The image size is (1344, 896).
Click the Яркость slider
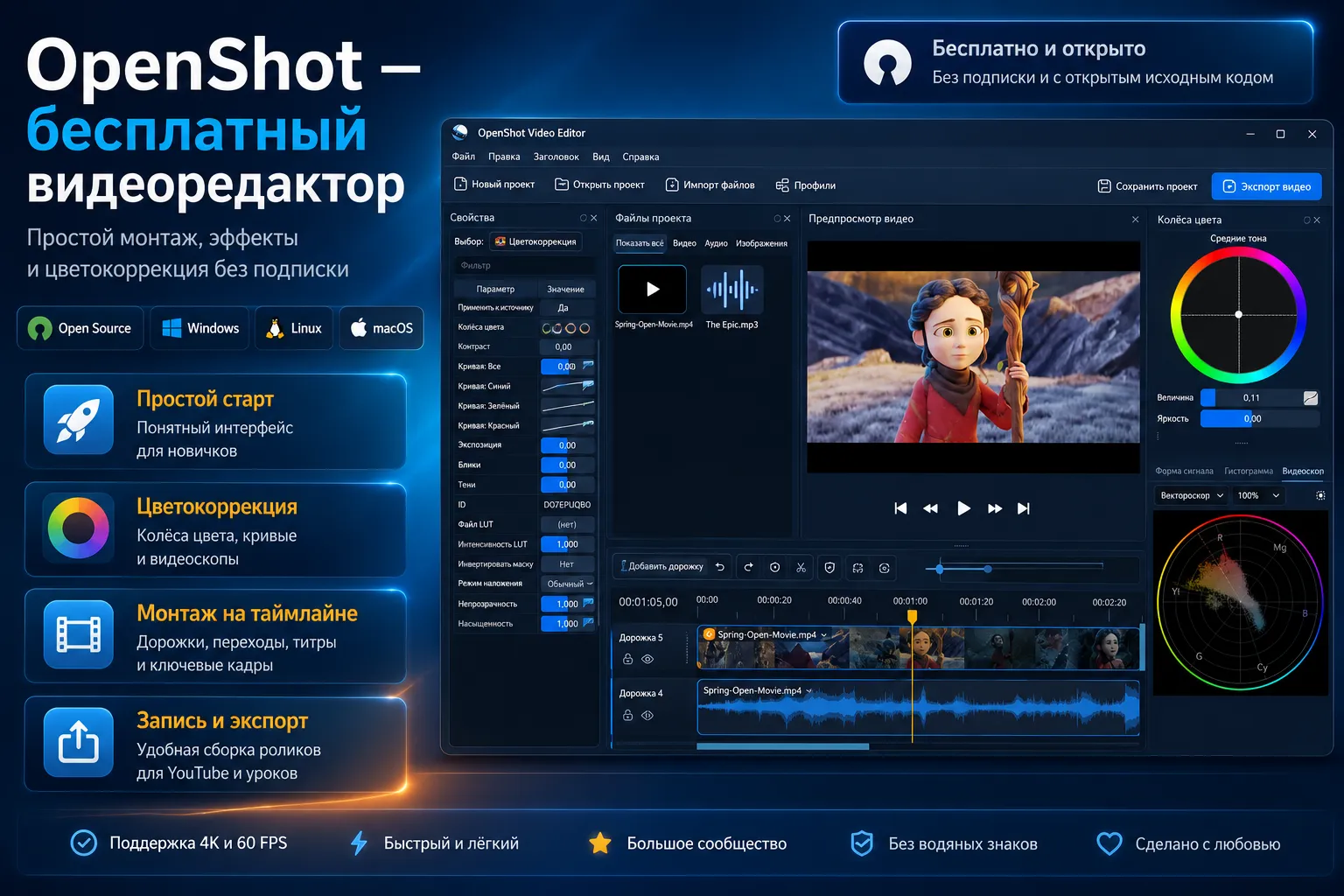point(1260,418)
